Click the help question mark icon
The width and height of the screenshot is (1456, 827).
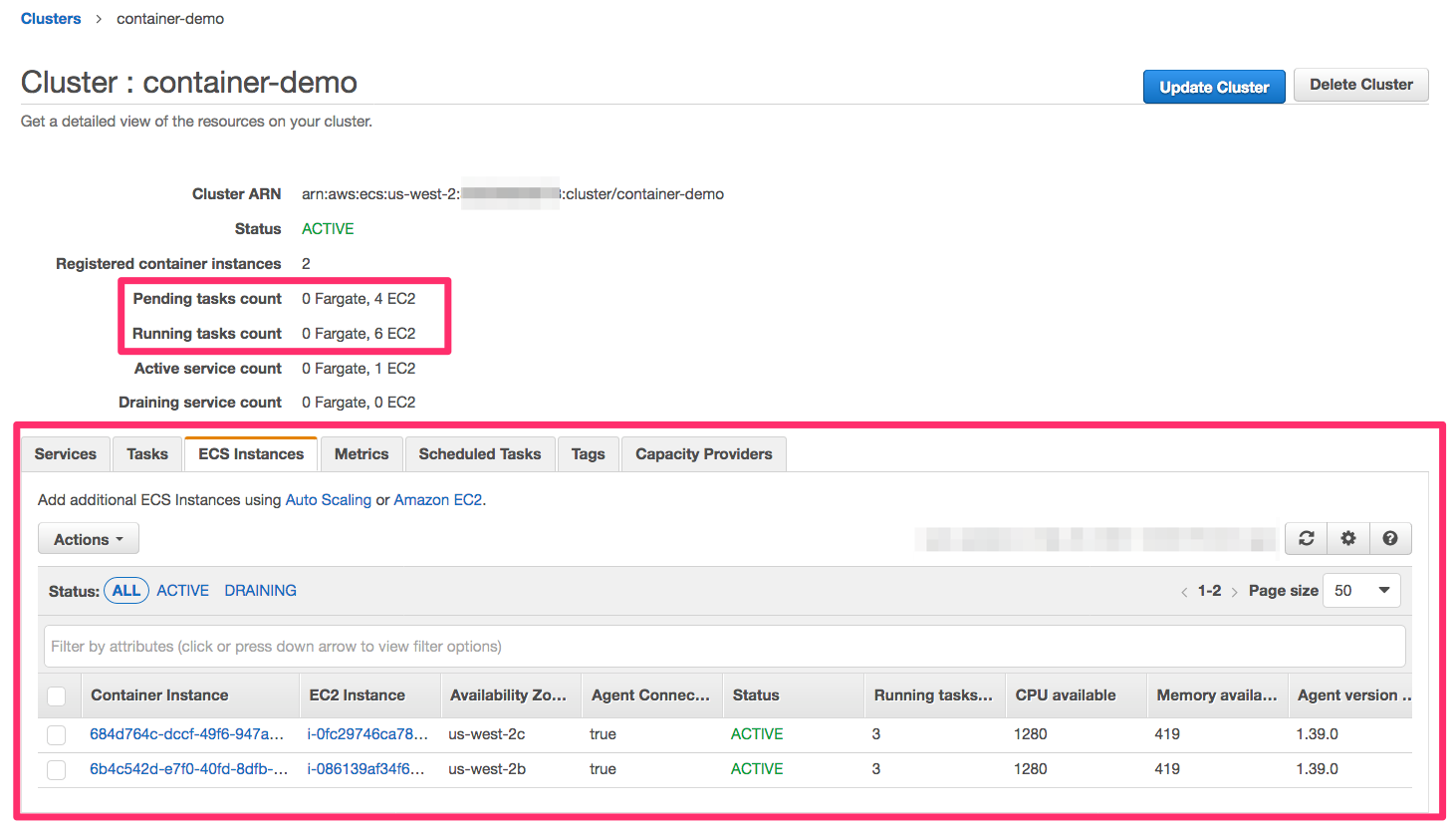pos(1389,539)
